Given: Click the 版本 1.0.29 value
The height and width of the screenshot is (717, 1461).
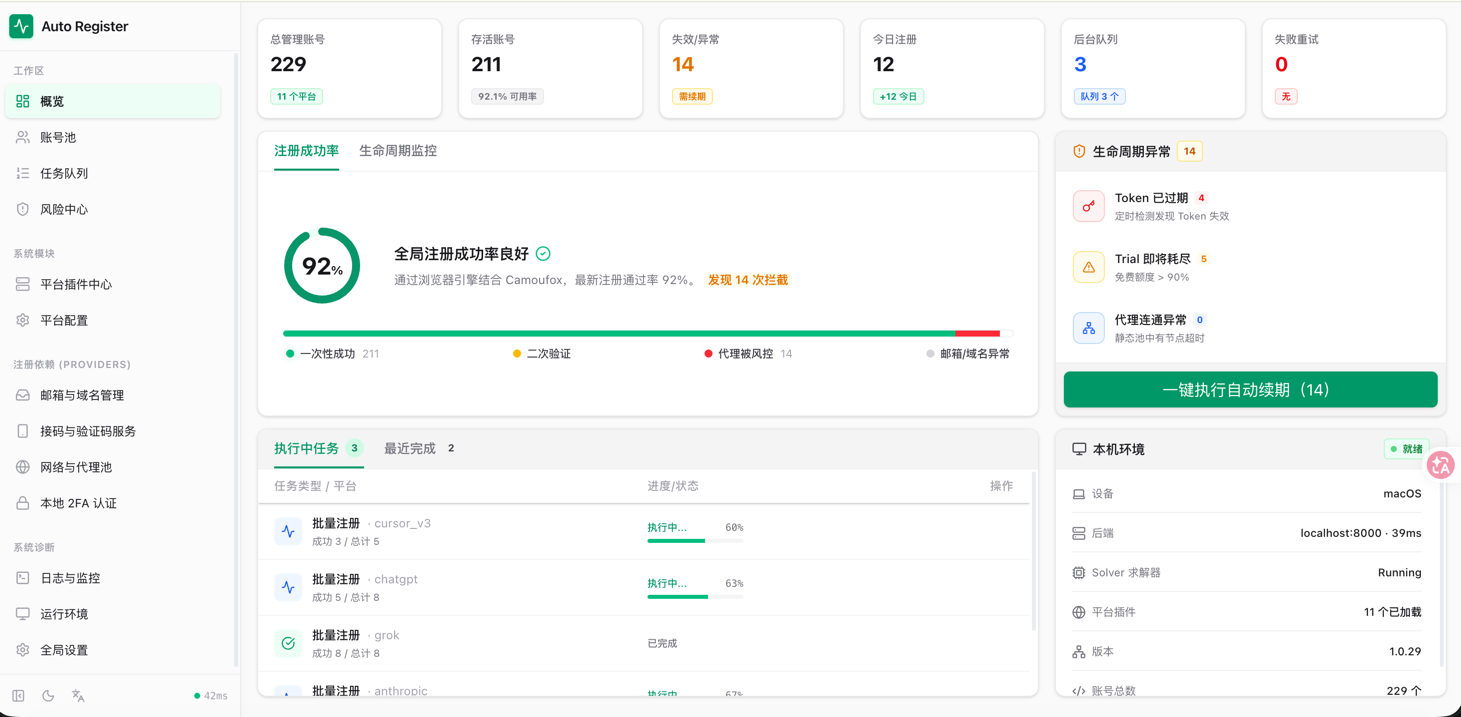Looking at the screenshot, I should click(x=1405, y=652).
